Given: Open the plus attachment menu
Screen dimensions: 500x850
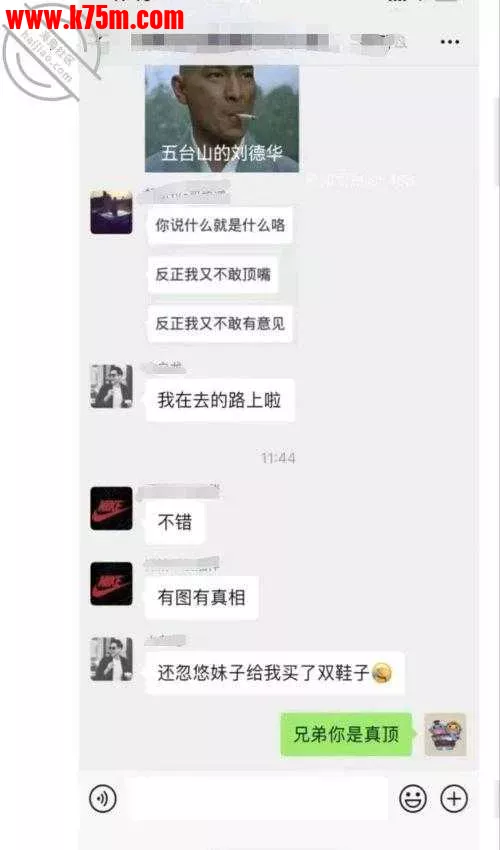Looking at the screenshot, I should coord(454,799).
